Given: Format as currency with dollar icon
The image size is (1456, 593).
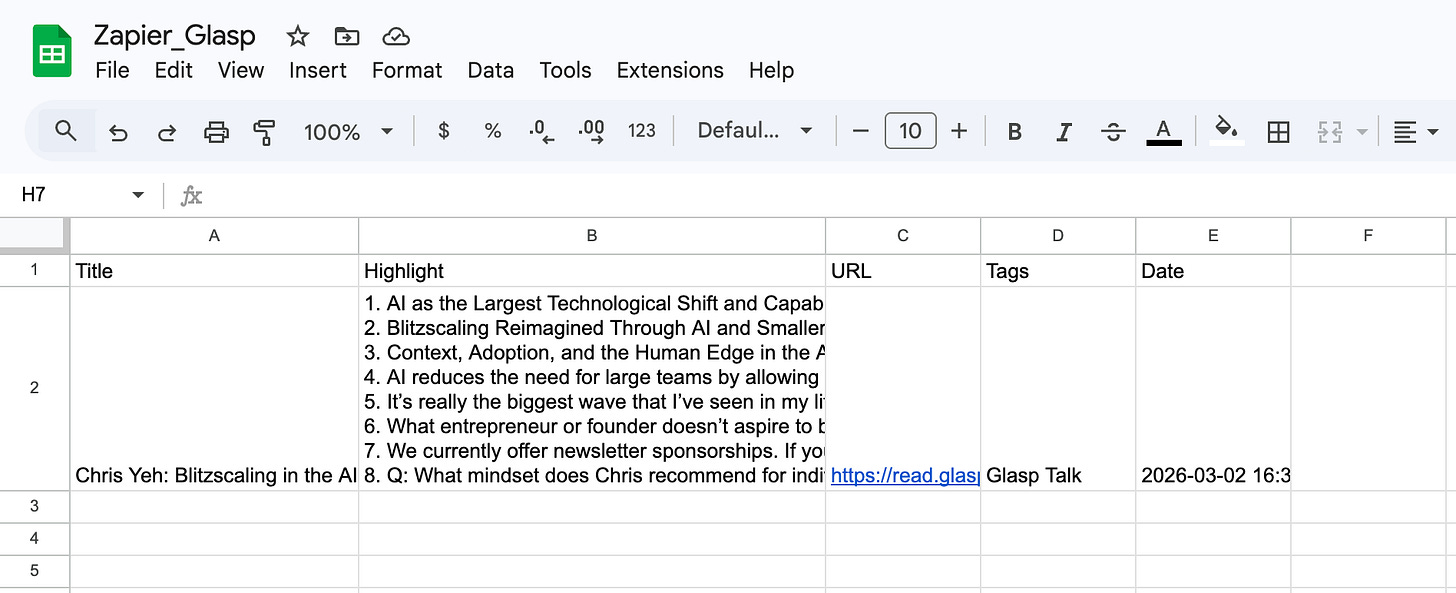Looking at the screenshot, I should [444, 131].
